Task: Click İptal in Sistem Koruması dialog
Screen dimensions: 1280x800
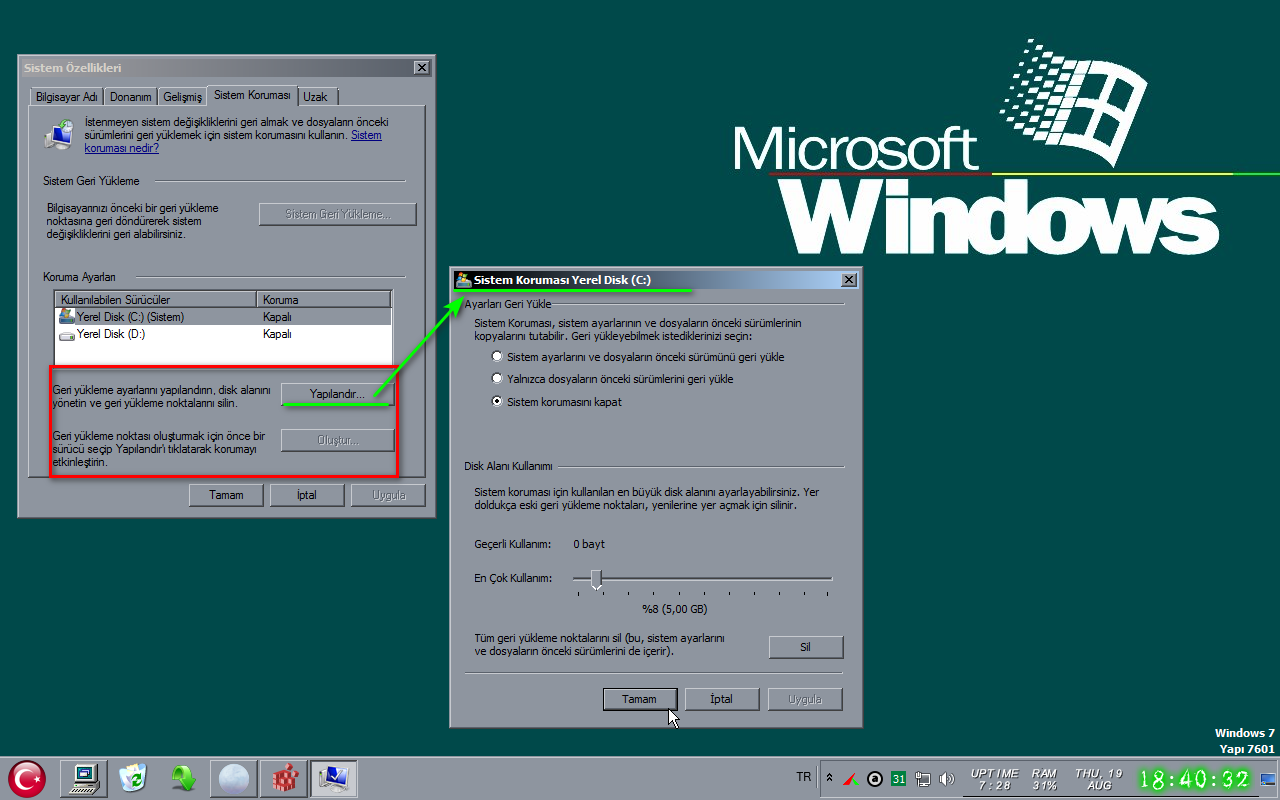Action: pos(722,699)
